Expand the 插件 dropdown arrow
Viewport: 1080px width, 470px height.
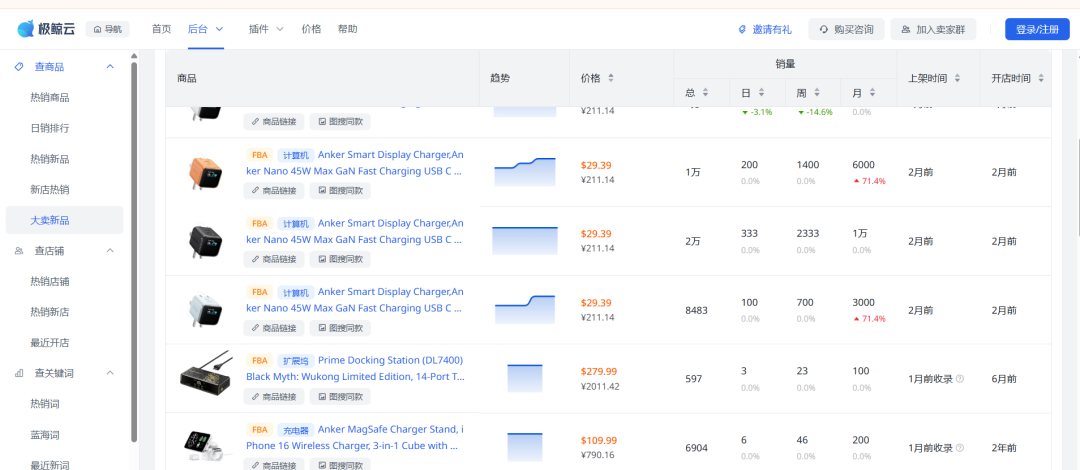[280, 29]
